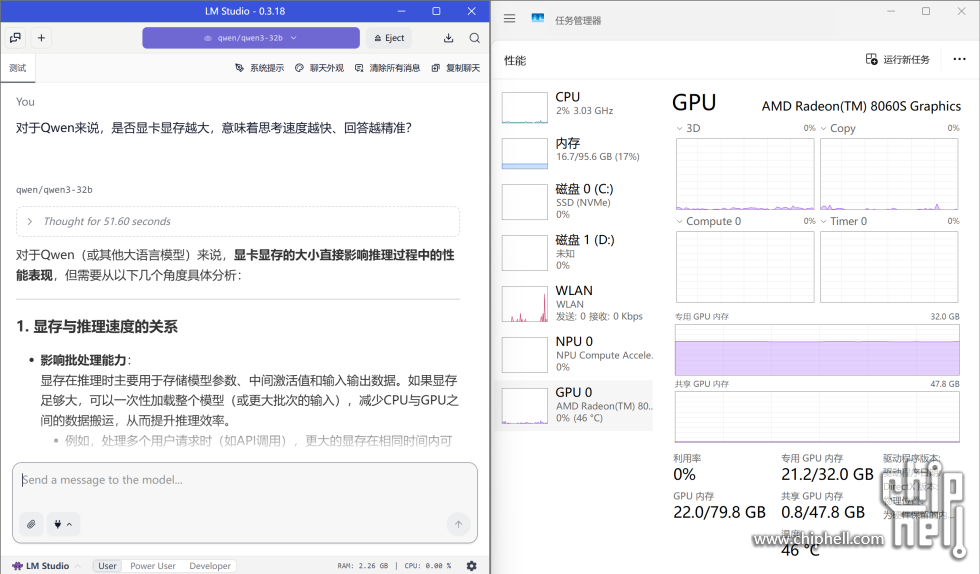Image resolution: width=980 pixels, height=574 pixels.
Task: Switch to Power User mode
Action: click(x=153, y=566)
